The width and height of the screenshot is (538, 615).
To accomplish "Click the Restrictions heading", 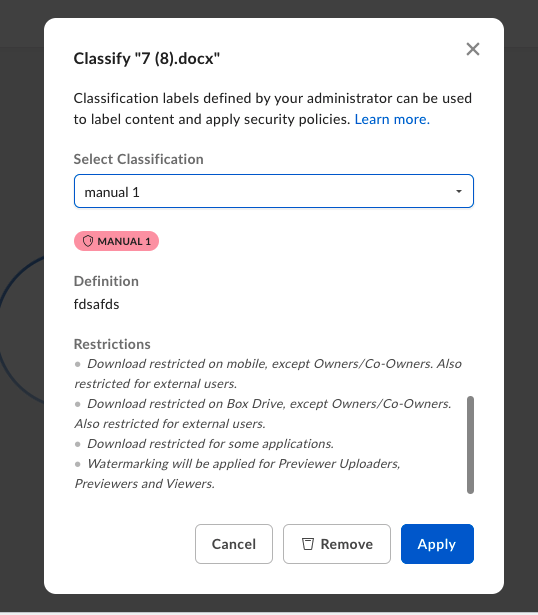I will tap(112, 344).
